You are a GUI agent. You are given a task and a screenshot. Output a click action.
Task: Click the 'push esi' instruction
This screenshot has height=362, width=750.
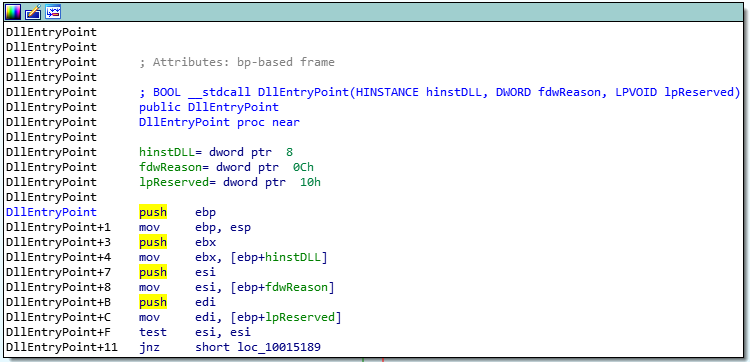click(177, 273)
